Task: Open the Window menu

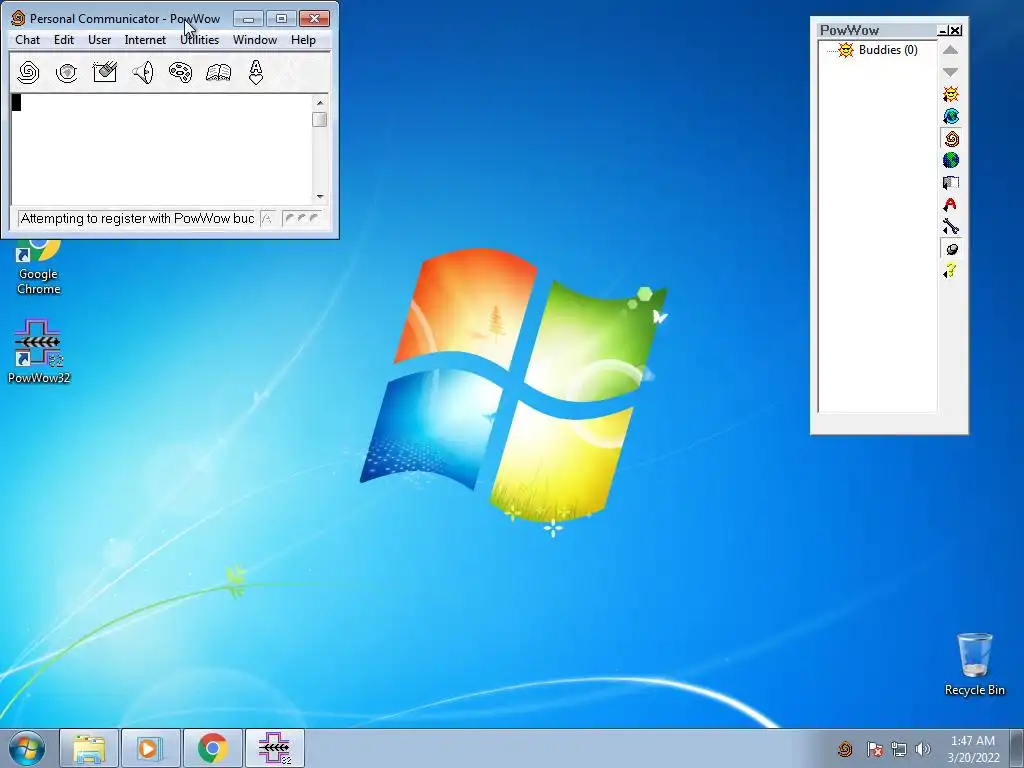Action: 255,40
